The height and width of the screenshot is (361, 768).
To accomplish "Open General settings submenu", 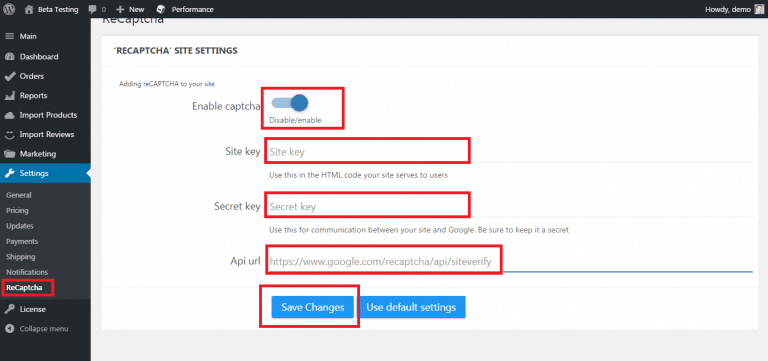I will tap(19, 195).
